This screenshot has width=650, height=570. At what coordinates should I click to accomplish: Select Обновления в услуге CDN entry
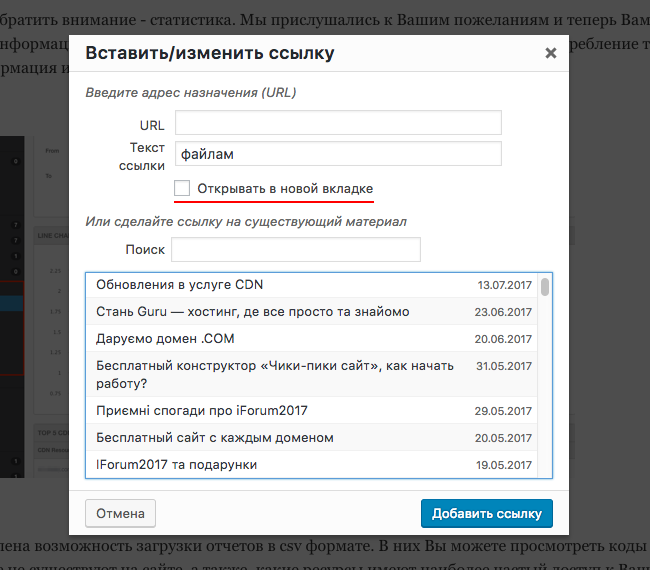[x=179, y=285]
